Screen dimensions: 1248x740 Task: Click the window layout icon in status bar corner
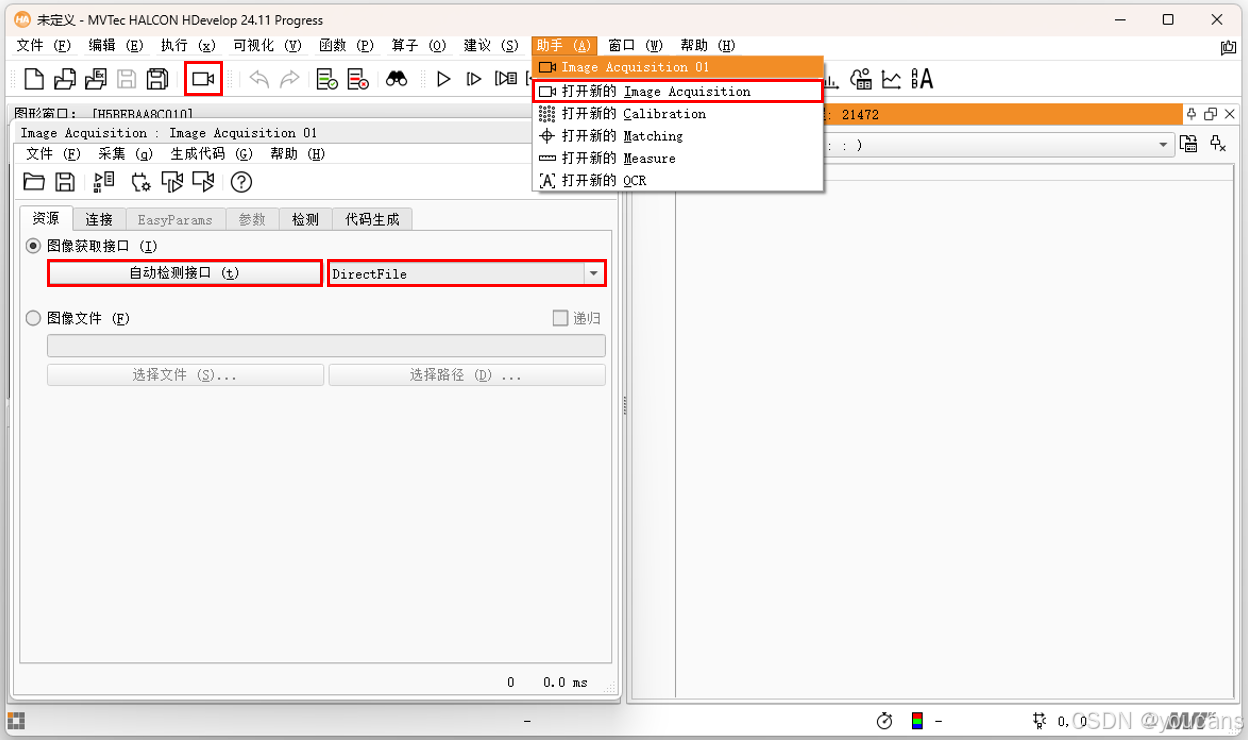(x=16, y=721)
